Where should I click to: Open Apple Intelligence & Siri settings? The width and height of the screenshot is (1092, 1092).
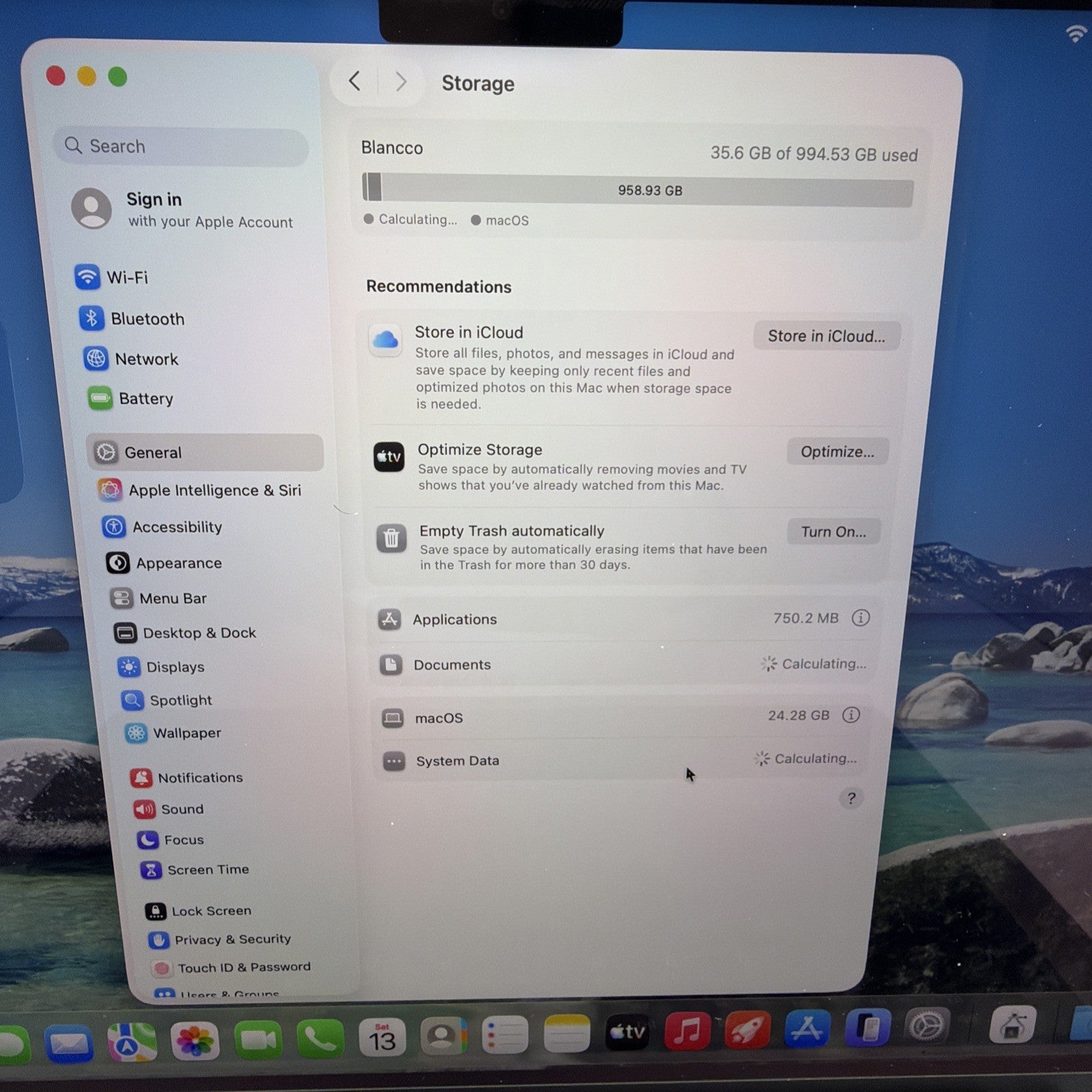[200, 490]
